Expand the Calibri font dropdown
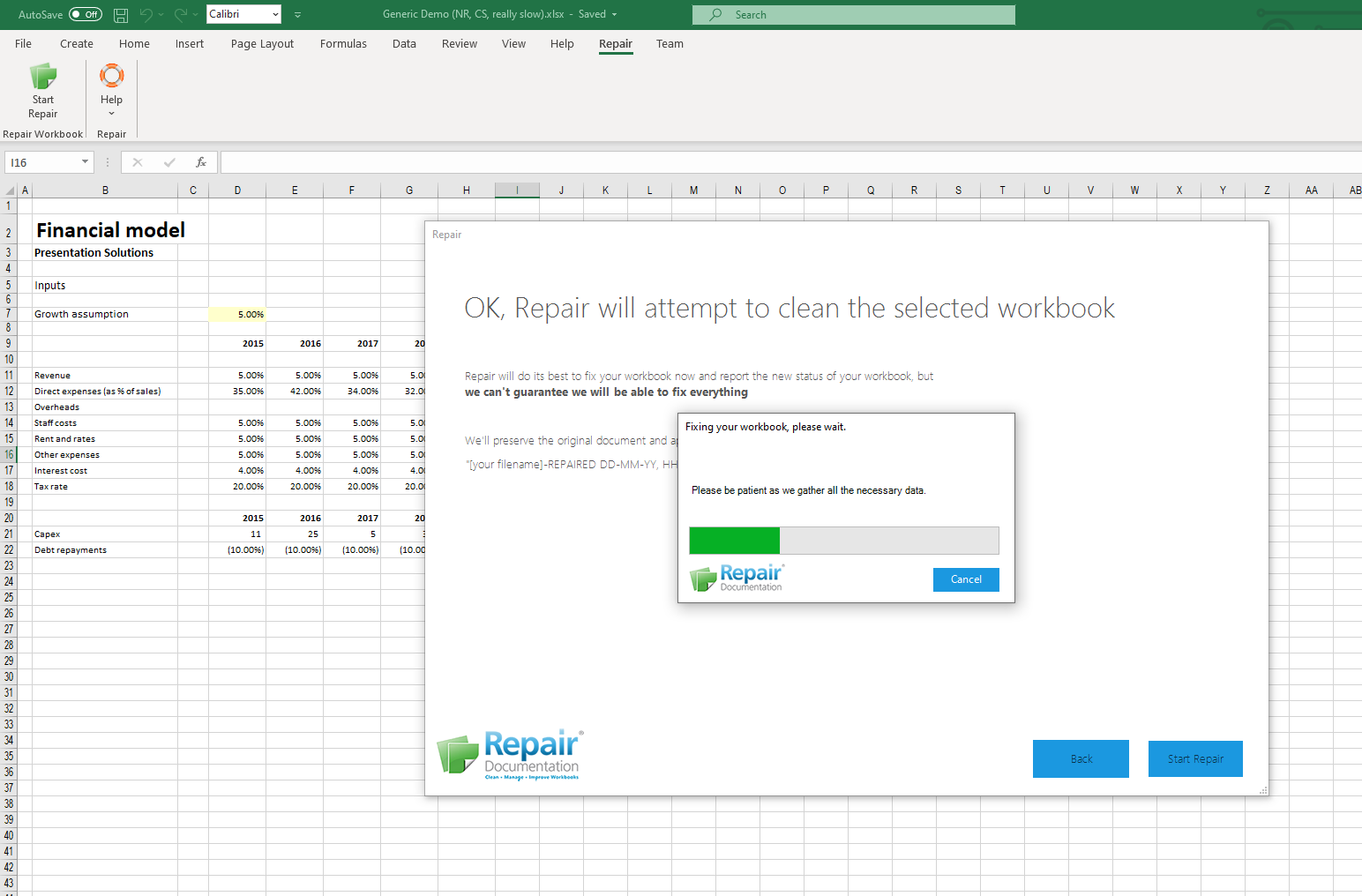 (275, 15)
